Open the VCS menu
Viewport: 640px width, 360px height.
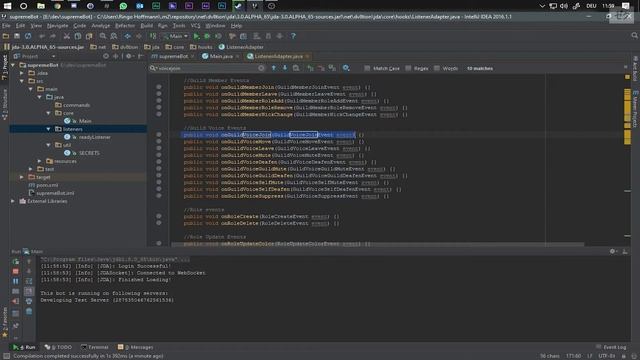coord(196,26)
